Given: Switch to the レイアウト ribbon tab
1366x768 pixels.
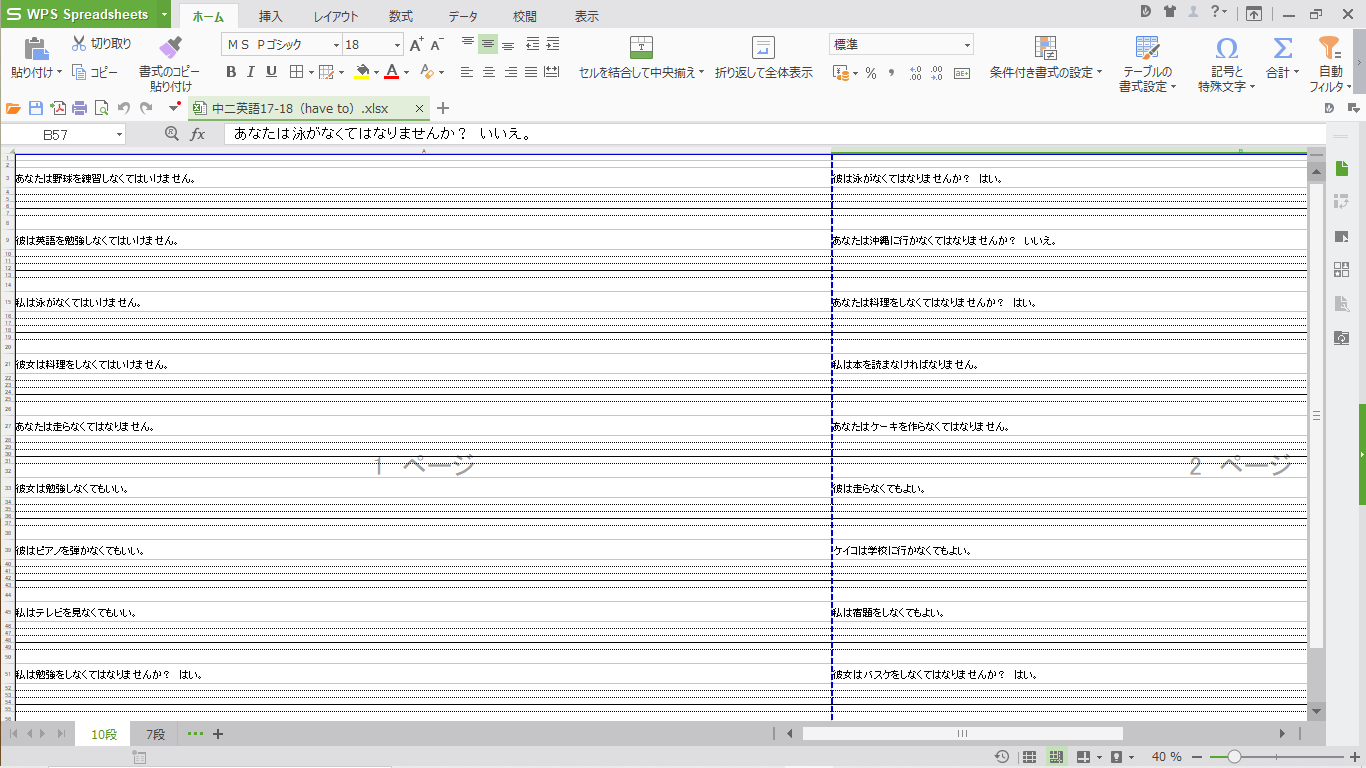Looking at the screenshot, I should pyautogui.click(x=336, y=17).
